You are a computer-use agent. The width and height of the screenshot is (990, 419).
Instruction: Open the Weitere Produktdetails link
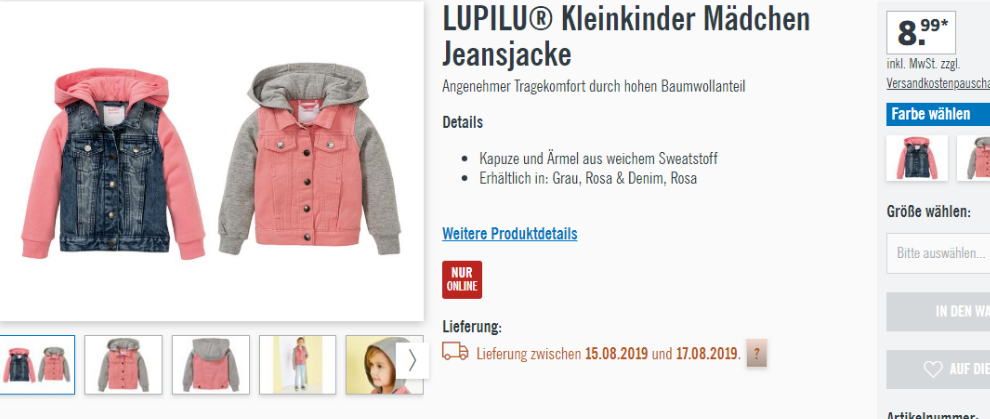click(510, 233)
